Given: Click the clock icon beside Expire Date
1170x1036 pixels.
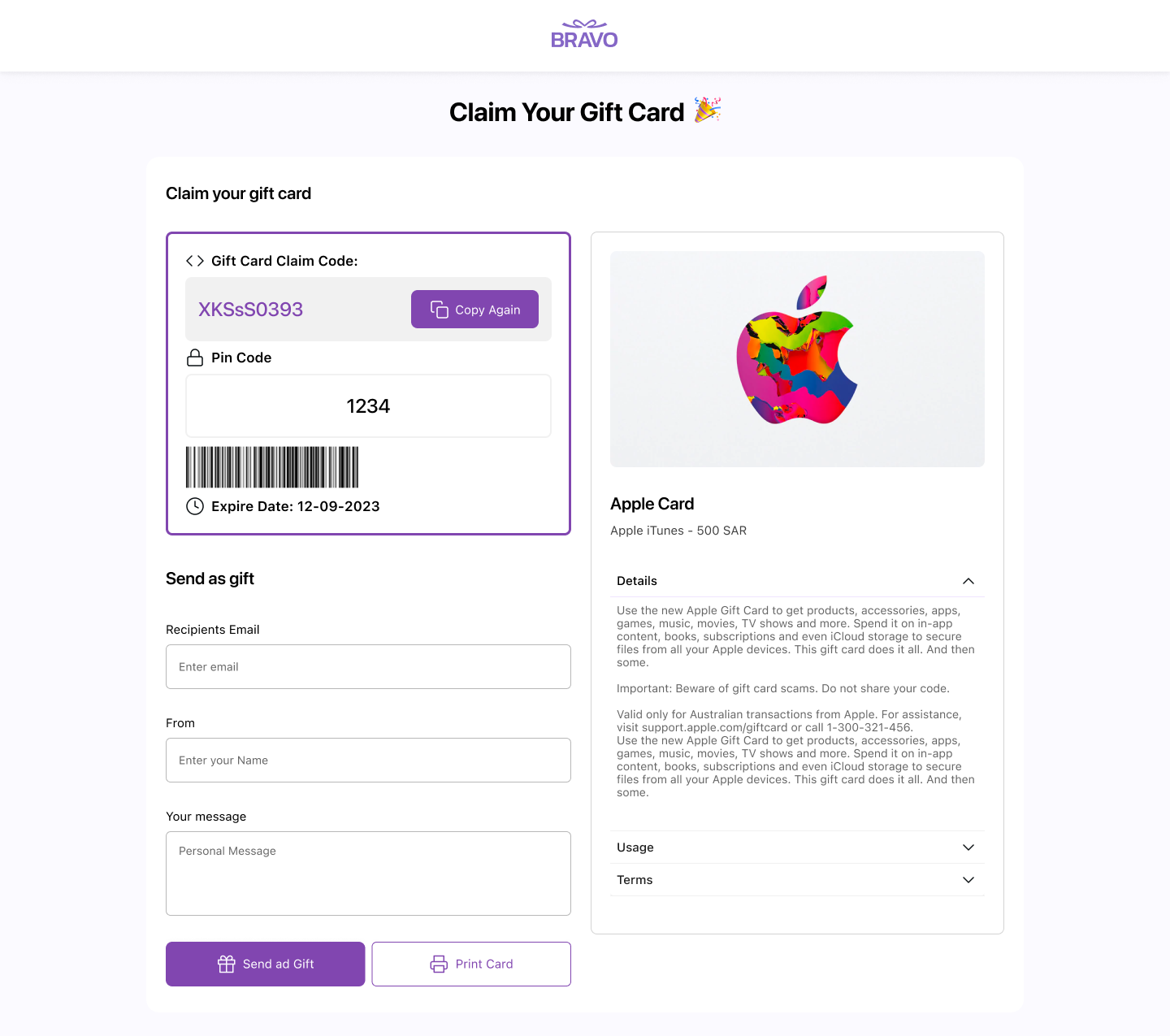Looking at the screenshot, I should click(195, 506).
